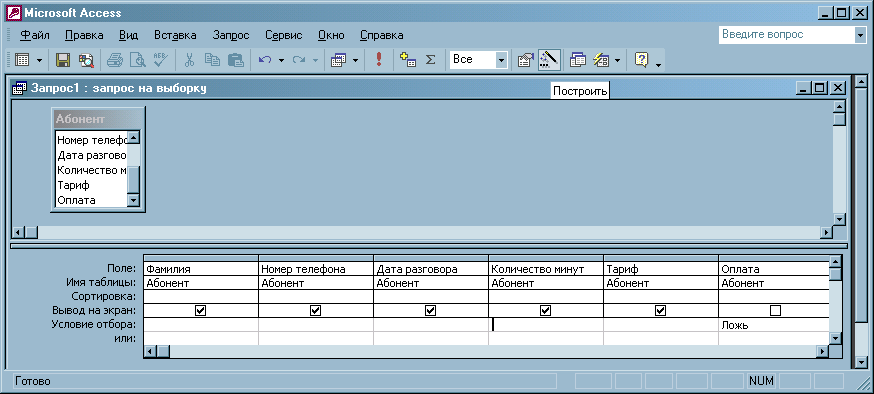This screenshot has height=394, width=874.
Task: Open the Файл menu
Action: 35,35
